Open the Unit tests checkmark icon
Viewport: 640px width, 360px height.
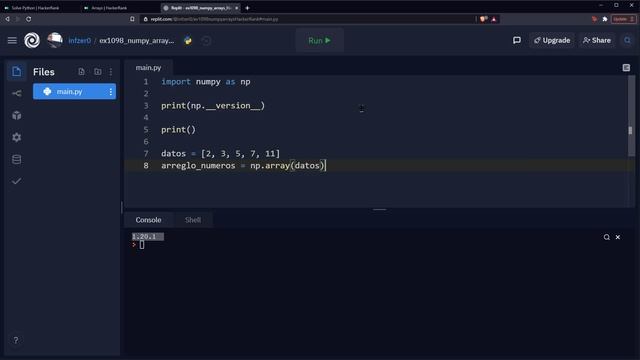pos(17,181)
